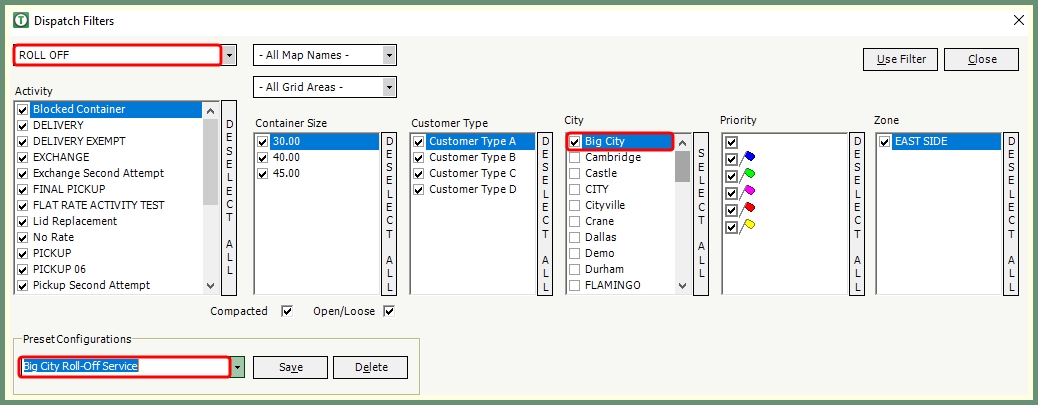
Task: Uncheck the DELIVERY activity checkbox
Action: [23, 125]
